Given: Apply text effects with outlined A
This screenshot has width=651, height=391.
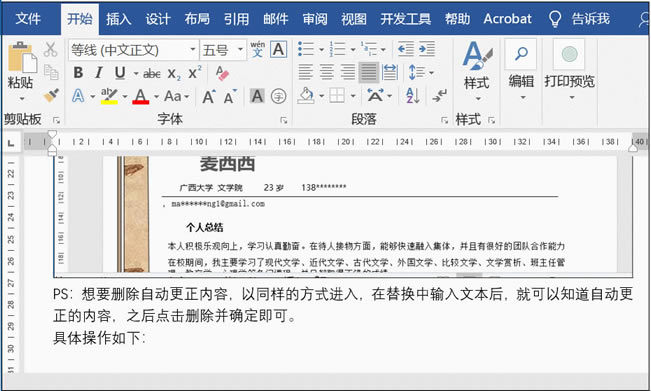Looking at the screenshot, I should 78,96.
